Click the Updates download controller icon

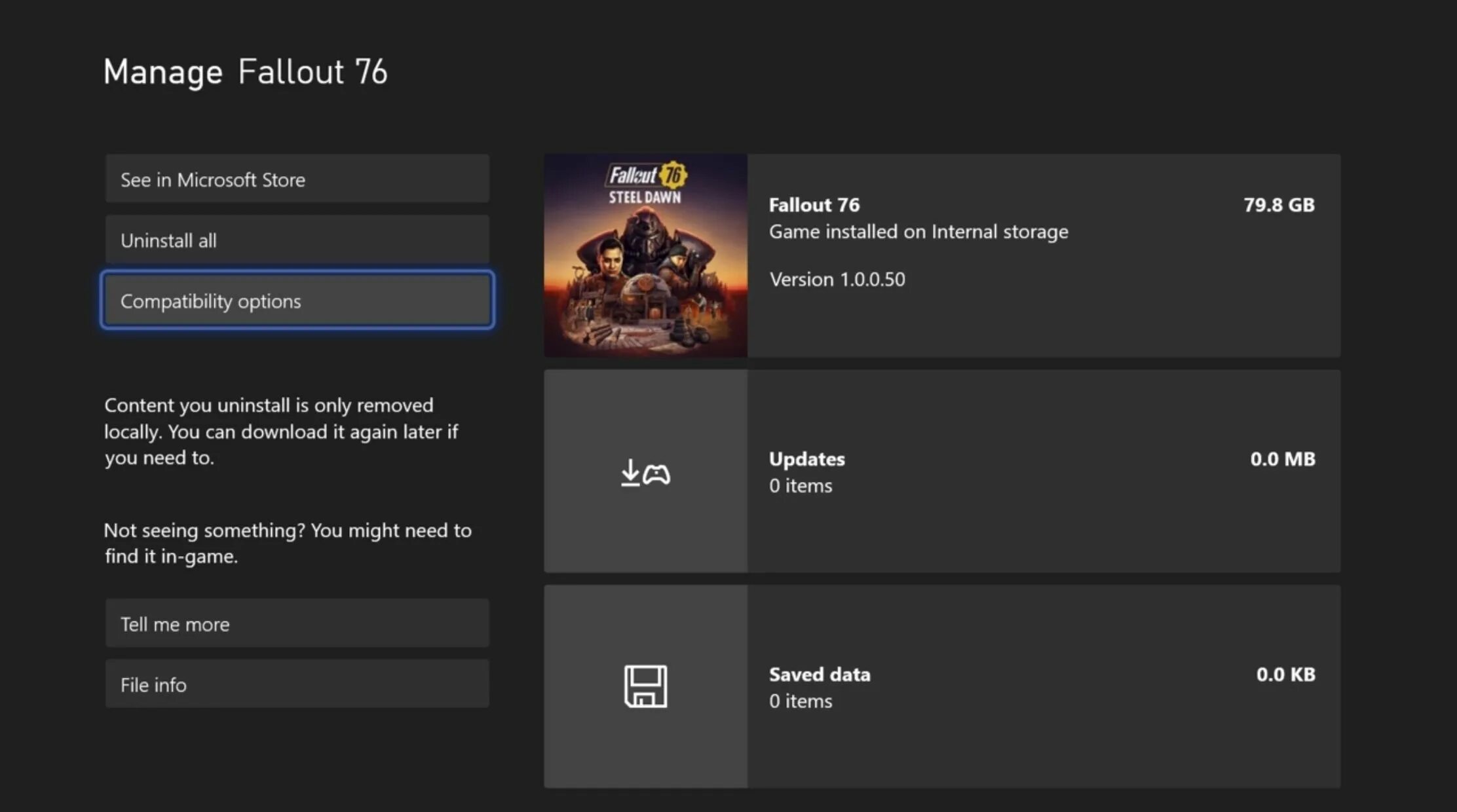click(645, 472)
